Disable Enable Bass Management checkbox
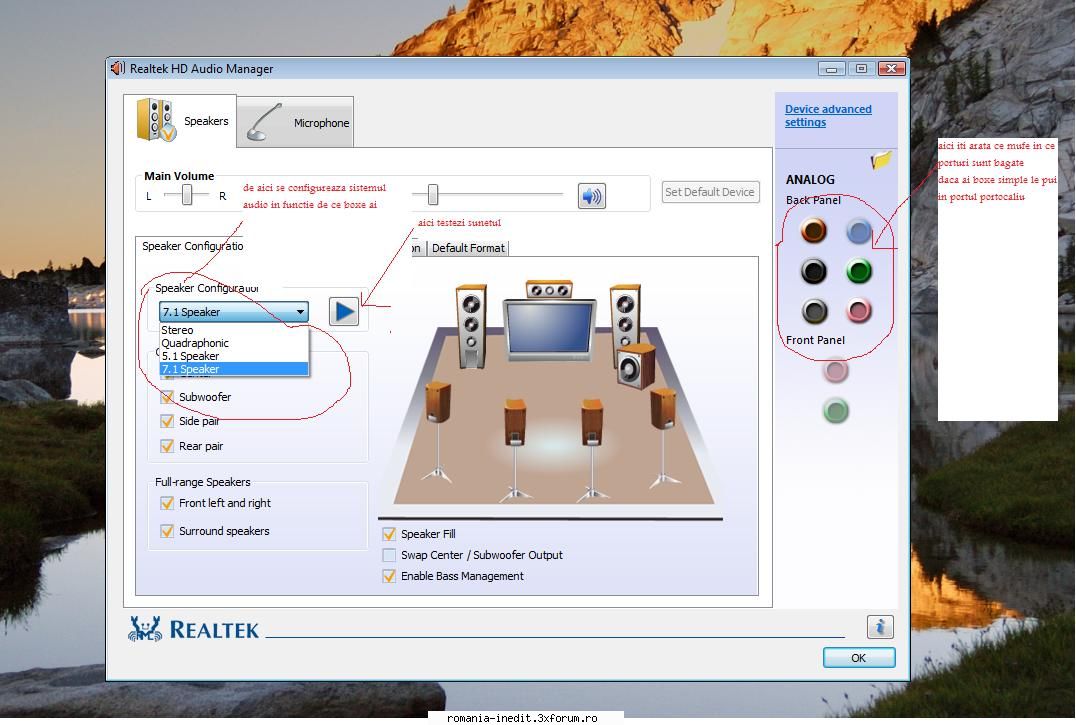This screenshot has height=725, width=1076. pos(389,576)
